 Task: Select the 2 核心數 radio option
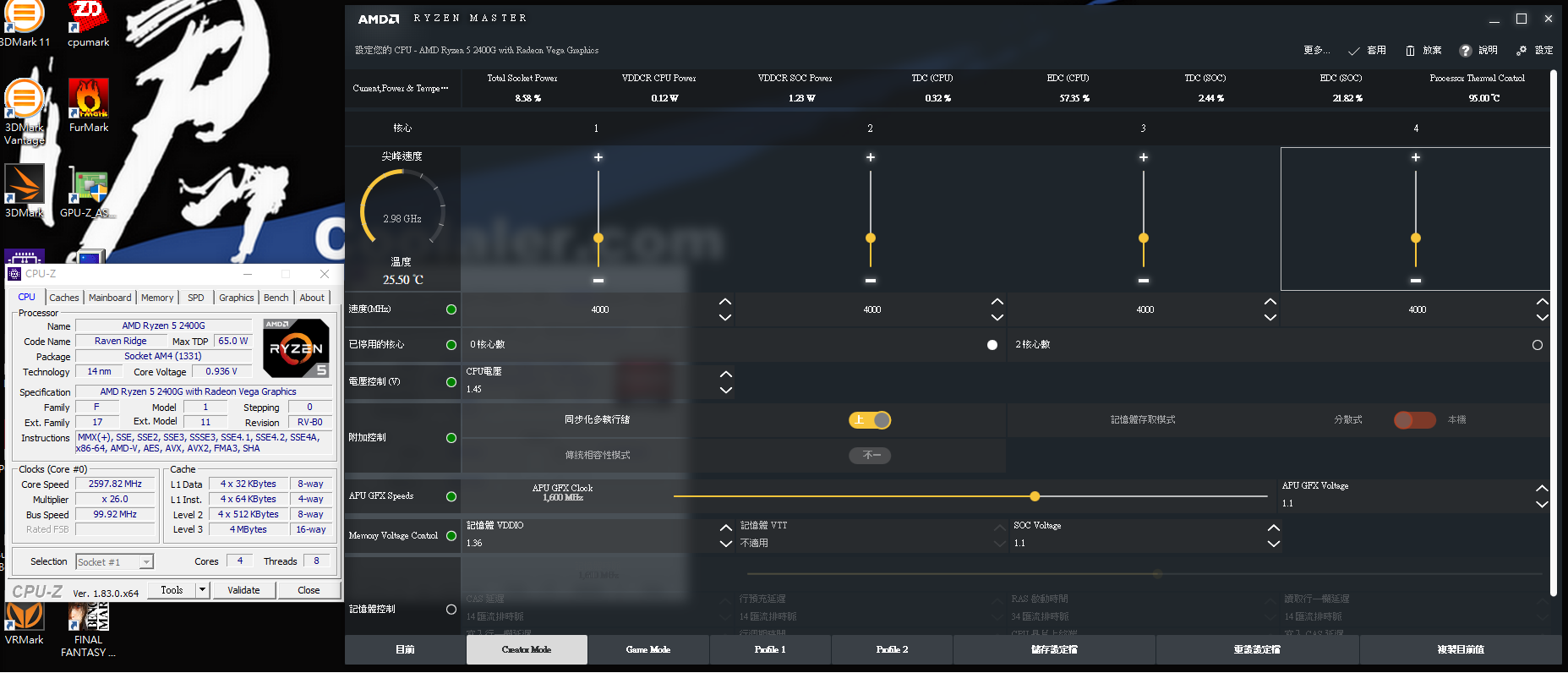tap(1538, 345)
